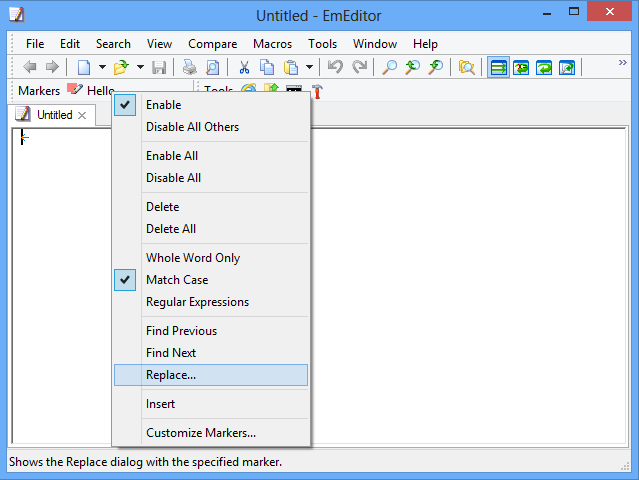Click the EmEditor notepad icon in title bar
The width and height of the screenshot is (639, 480).
point(17,15)
